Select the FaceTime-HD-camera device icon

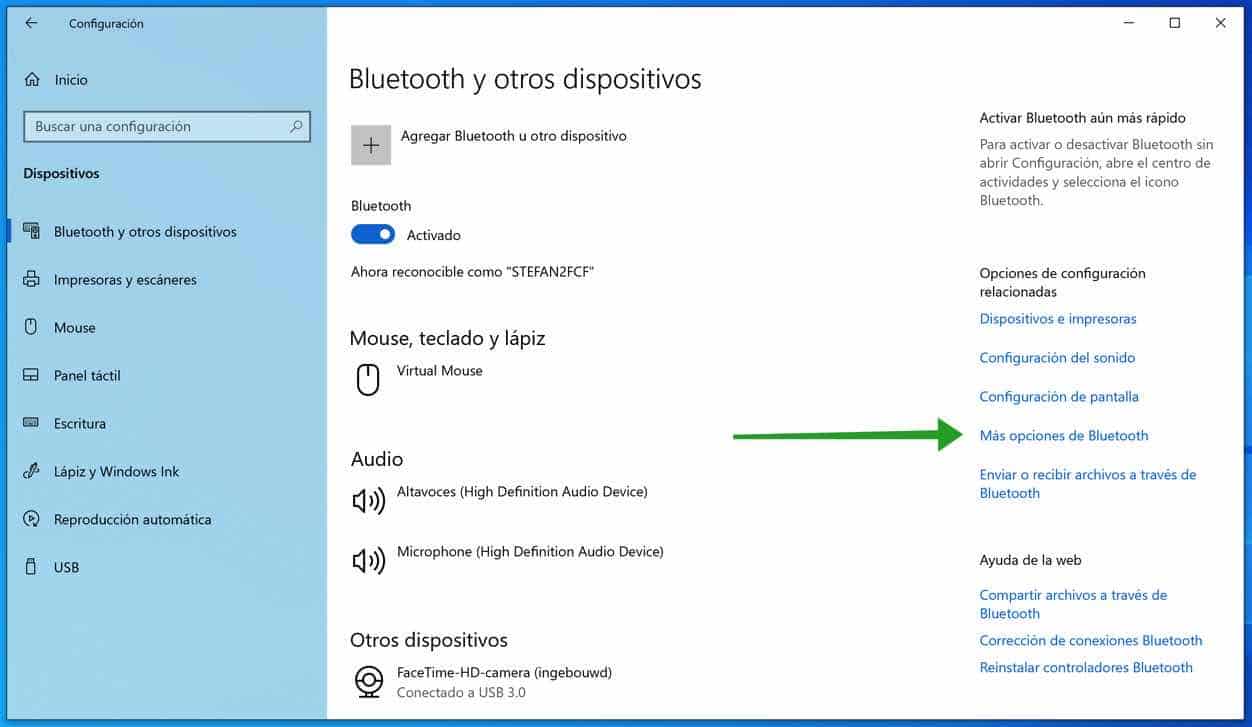click(x=369, y=681)
